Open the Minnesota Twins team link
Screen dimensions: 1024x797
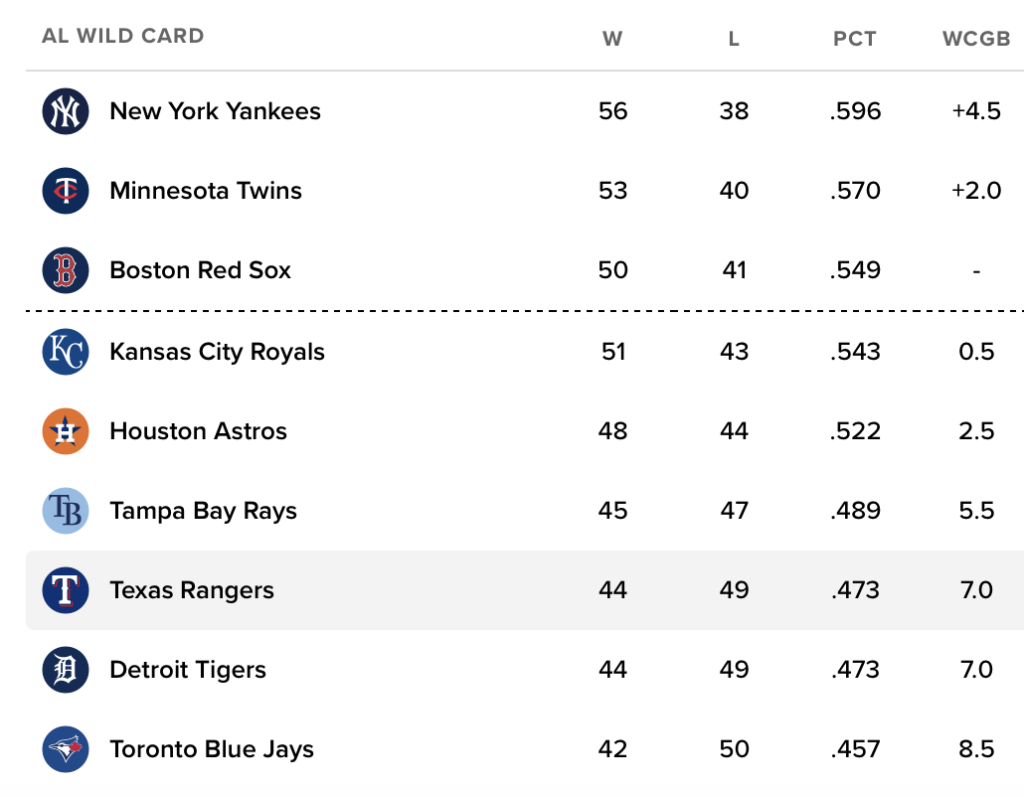pyautogui.click(x=206, y=191)
